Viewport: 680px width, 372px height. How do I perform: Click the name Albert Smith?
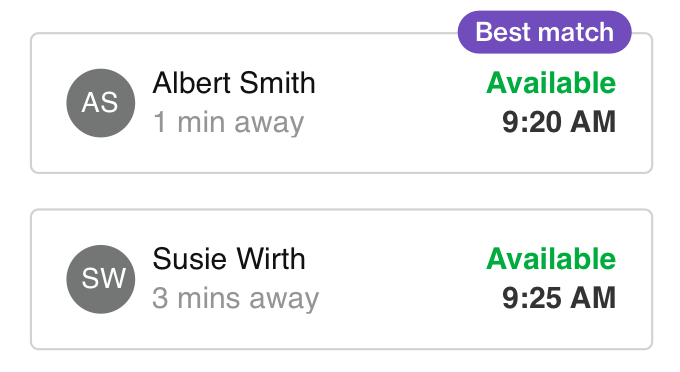(234, 83)
